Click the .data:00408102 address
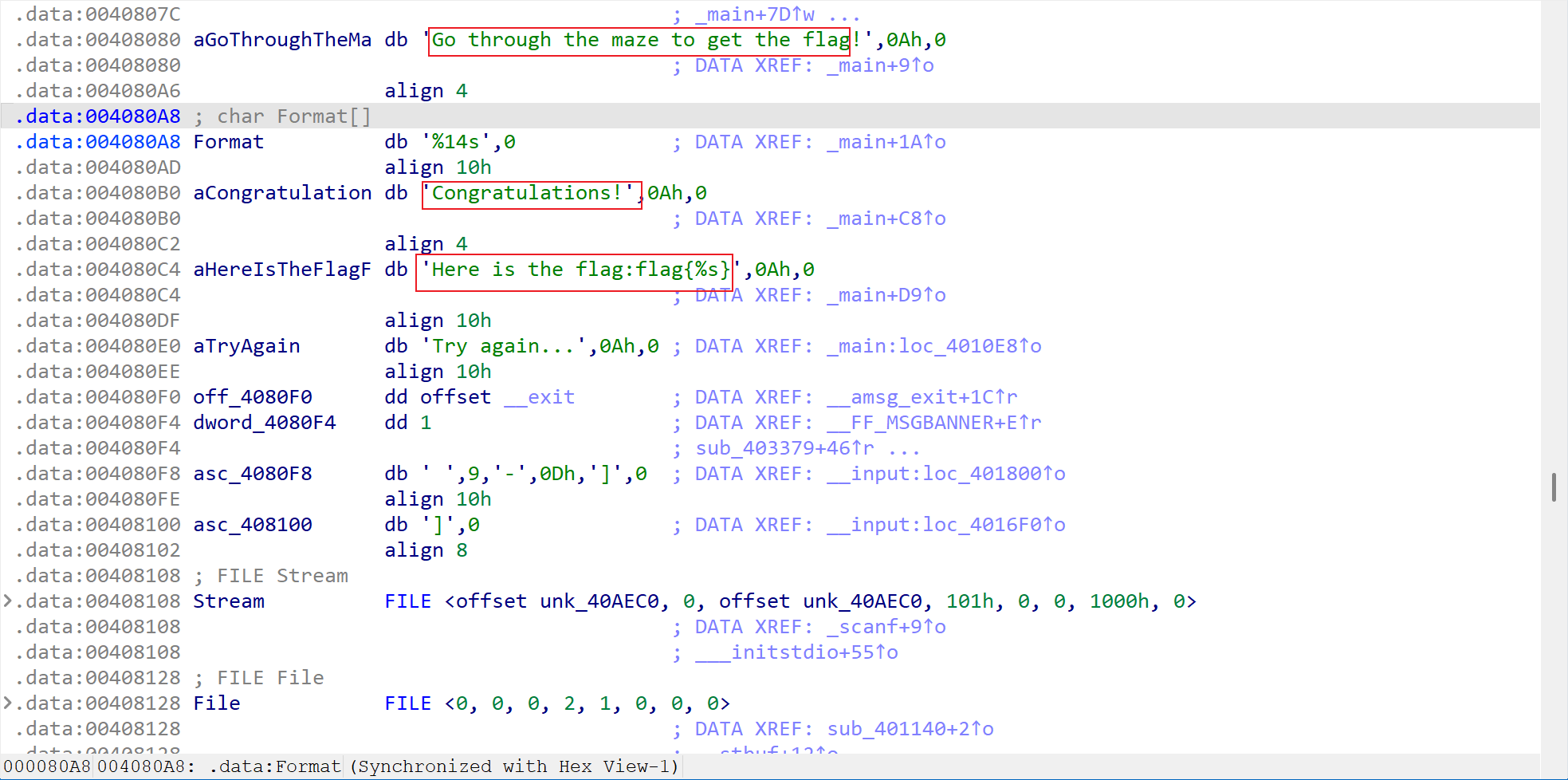The height and width of the screenshot is (780, 1568). click(x=98, y=550)
